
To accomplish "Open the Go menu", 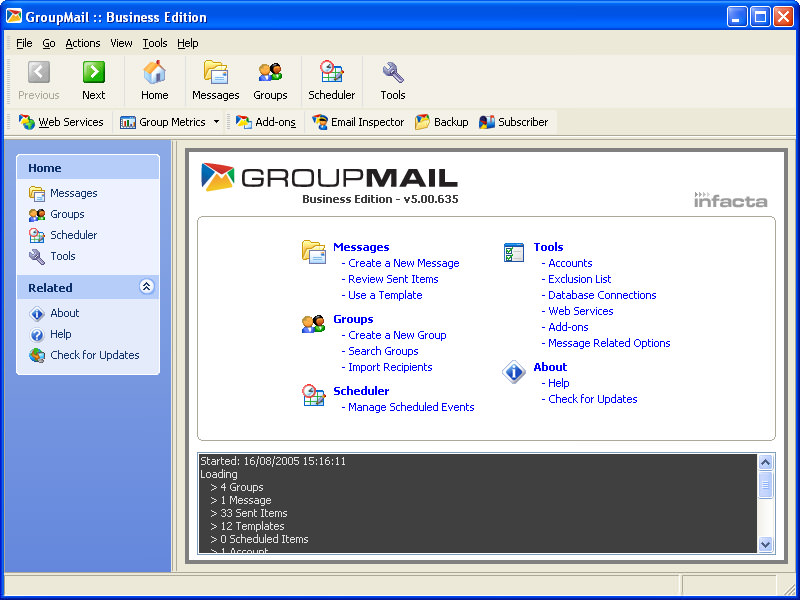I will coord(48,43).
